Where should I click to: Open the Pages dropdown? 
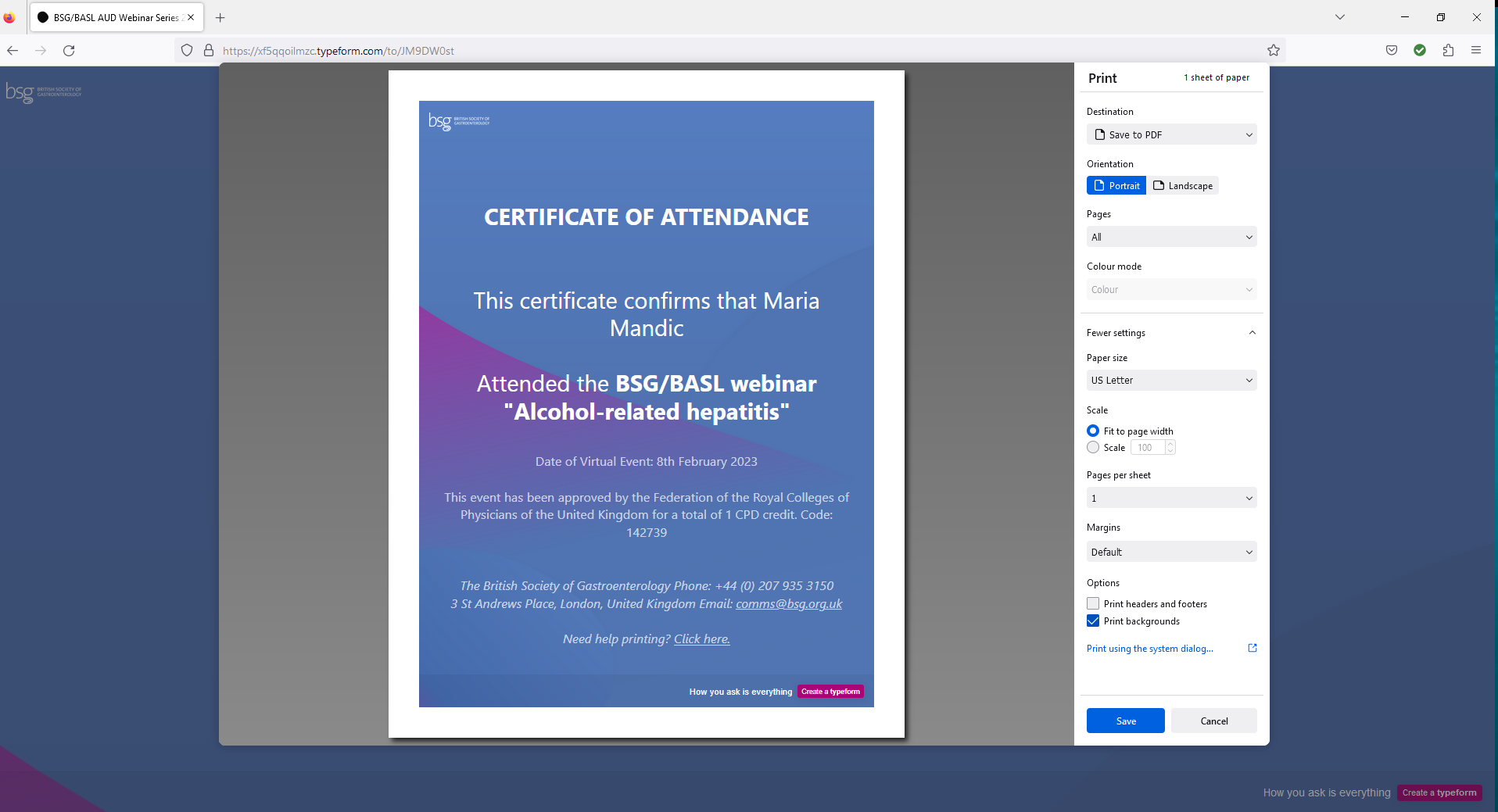click(1172, 237)
